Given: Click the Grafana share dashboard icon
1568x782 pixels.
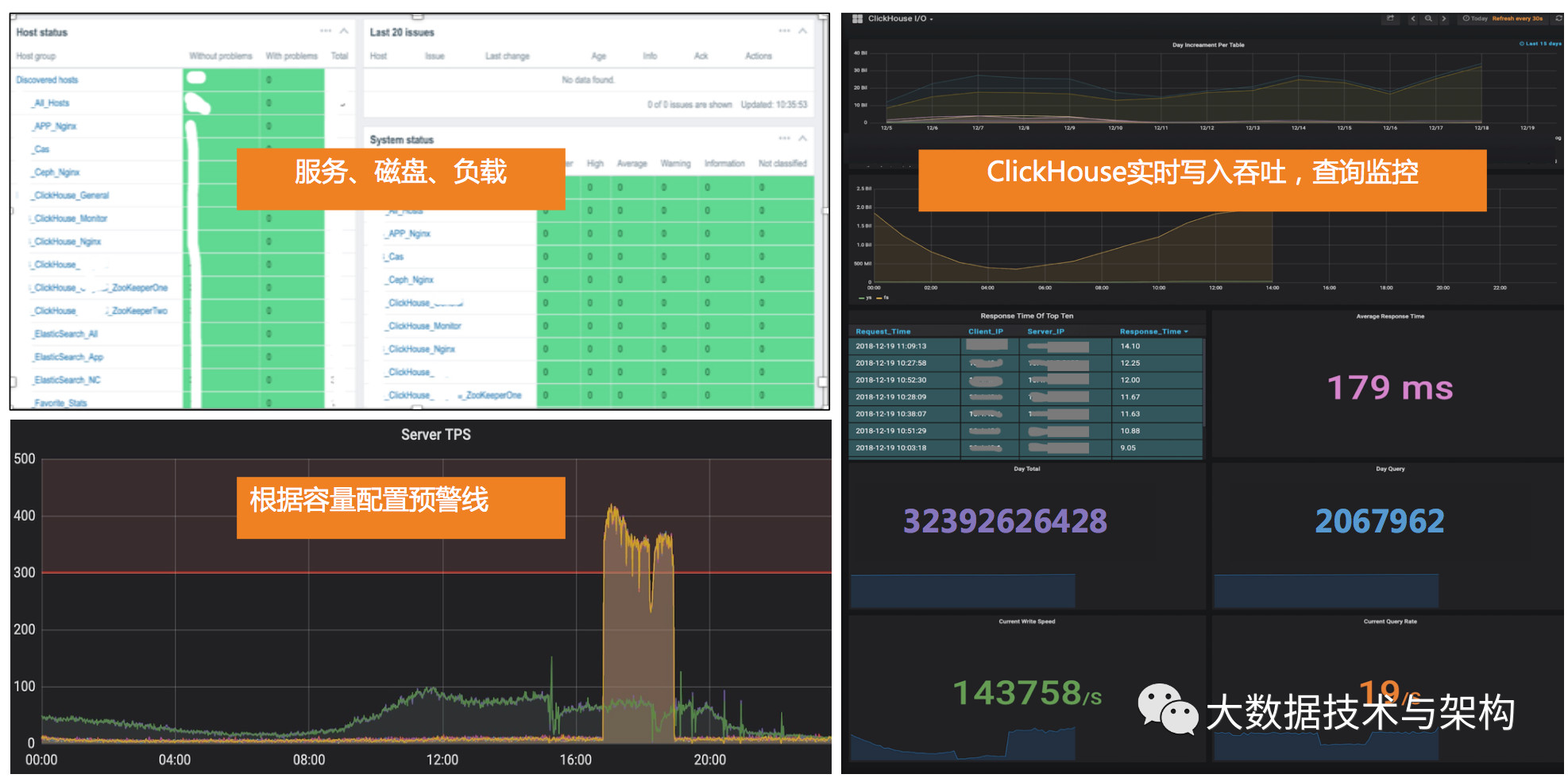Looking at the screenshot, I should click(1390, 18).
